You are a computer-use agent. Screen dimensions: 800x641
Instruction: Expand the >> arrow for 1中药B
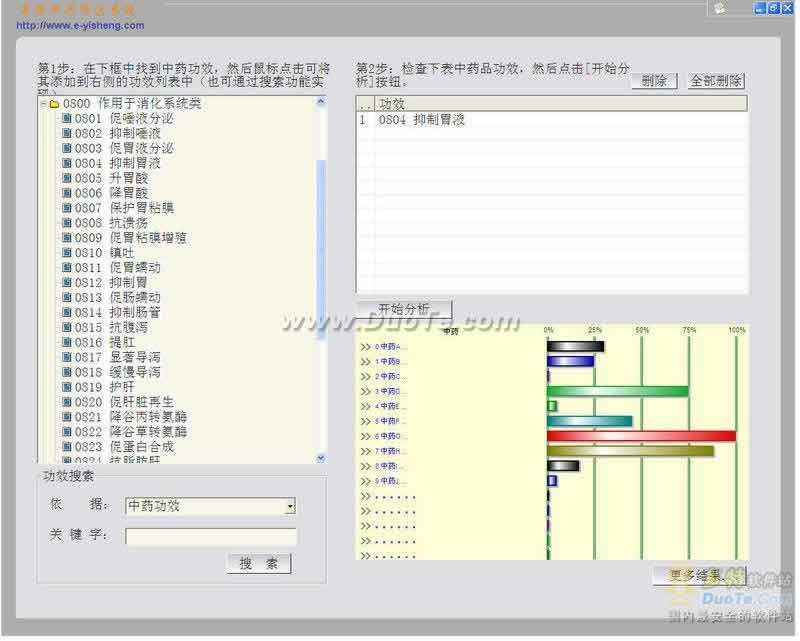[365, 362]
